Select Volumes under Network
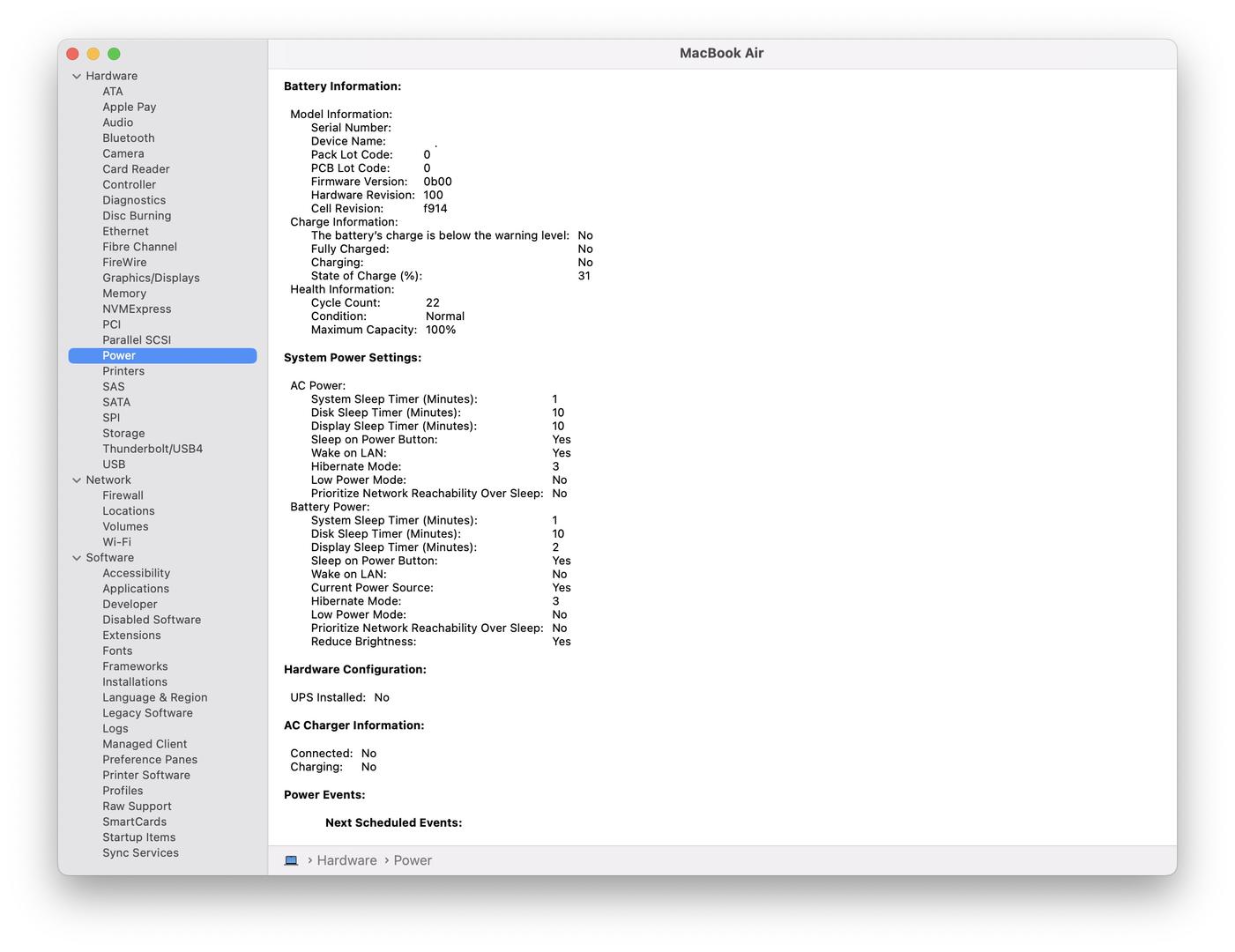This screenshot has width=1235, height=952. [125, 527]
